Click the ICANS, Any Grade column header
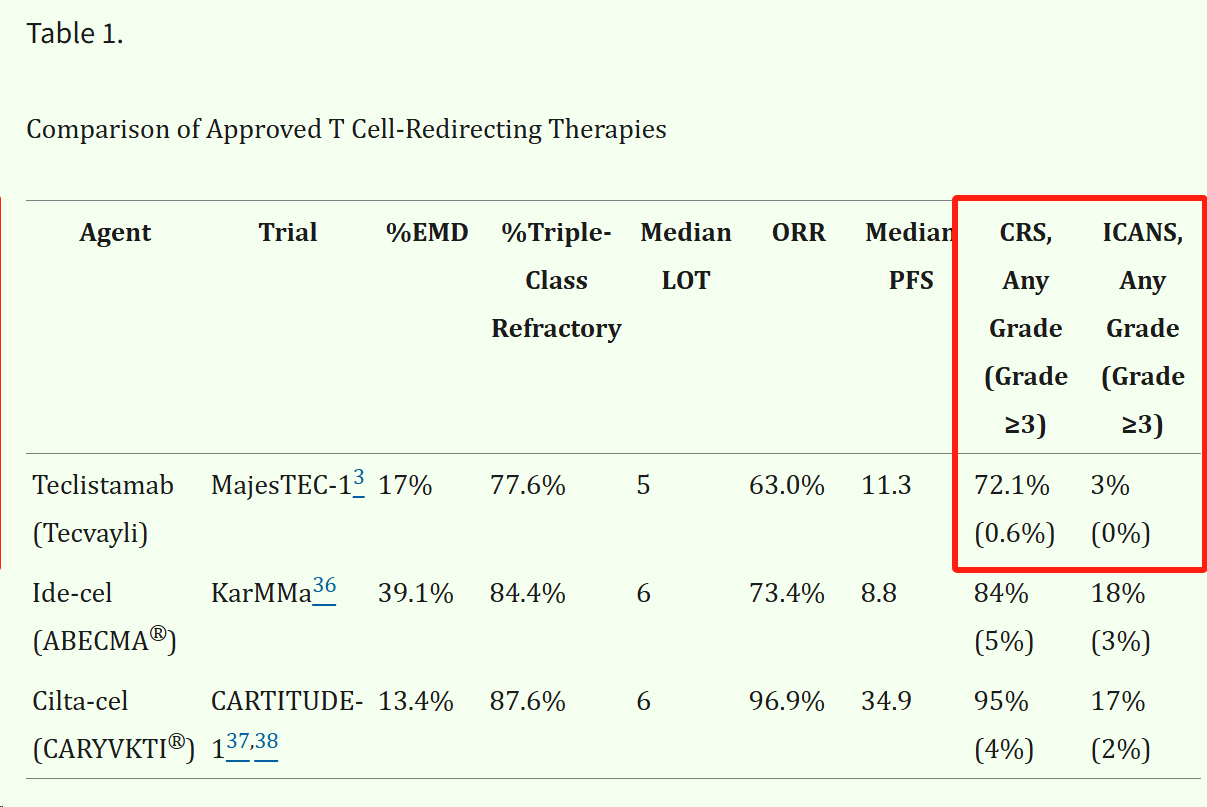The image size is (1207, 807). (1143, 329)
